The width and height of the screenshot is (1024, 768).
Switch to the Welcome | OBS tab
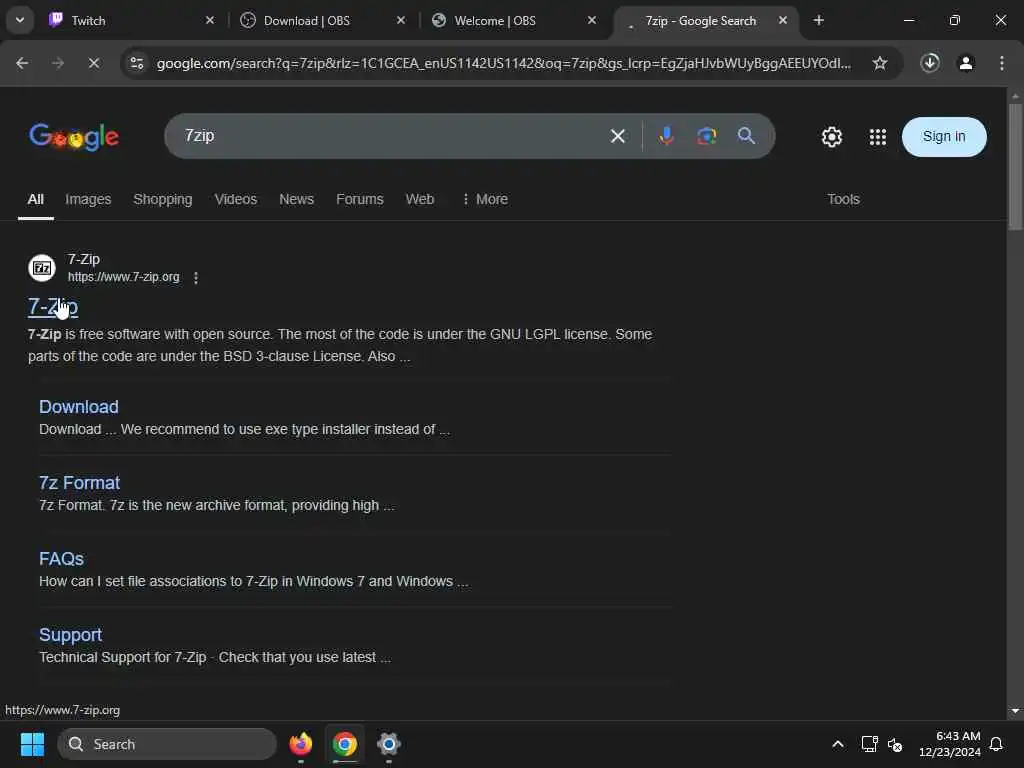[x=513, y=20]
